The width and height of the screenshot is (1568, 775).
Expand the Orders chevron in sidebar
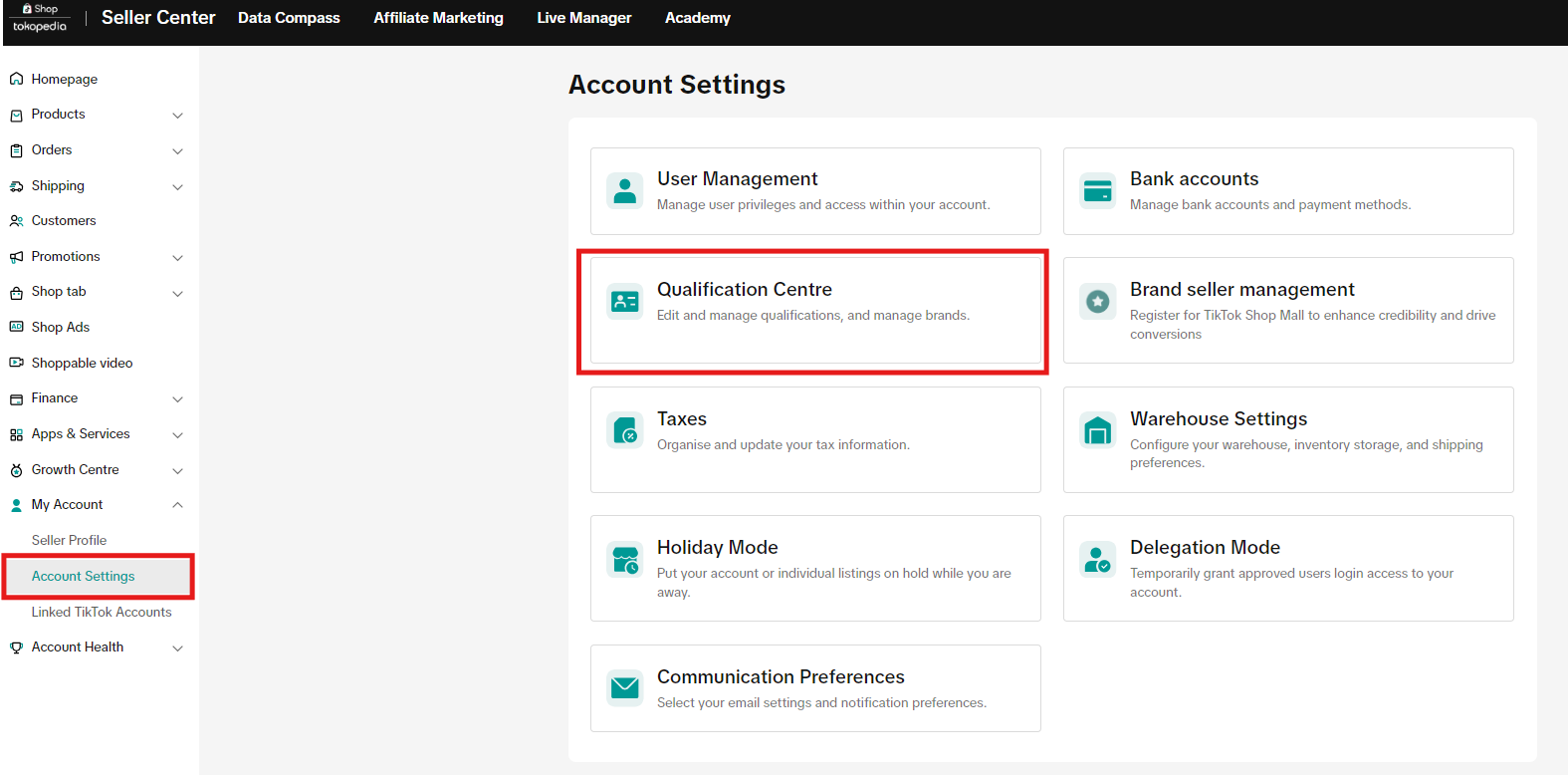[177, 151]
